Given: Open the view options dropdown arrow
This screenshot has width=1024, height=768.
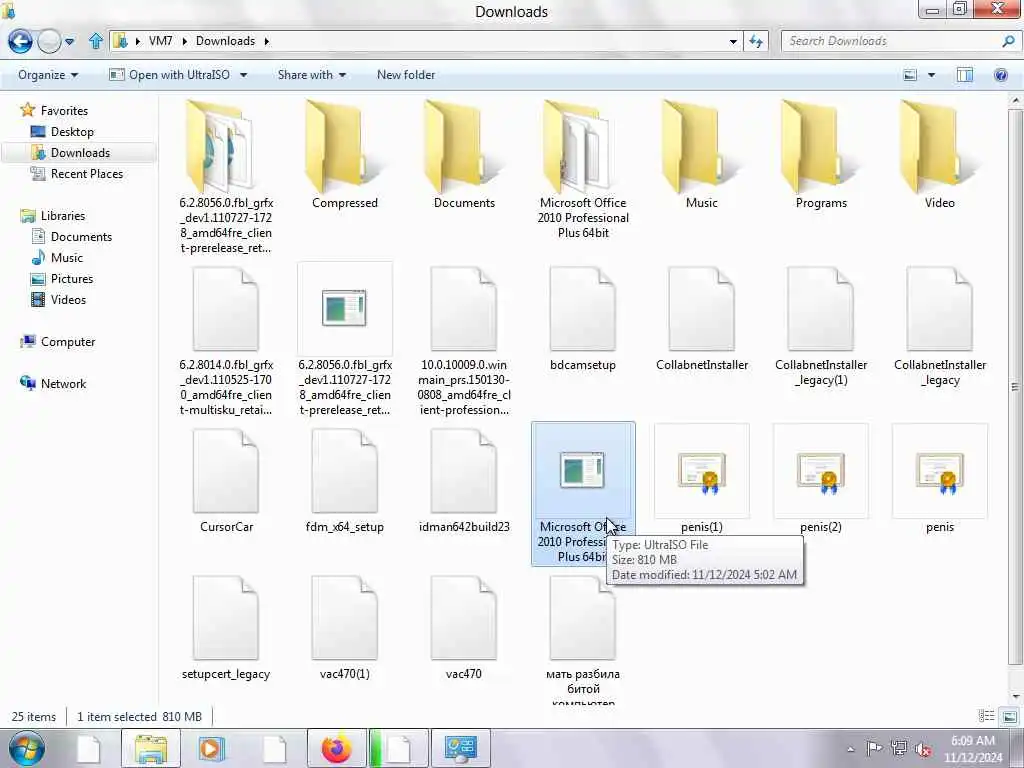Looking at the screenshot, I should (x=931, y=75).
